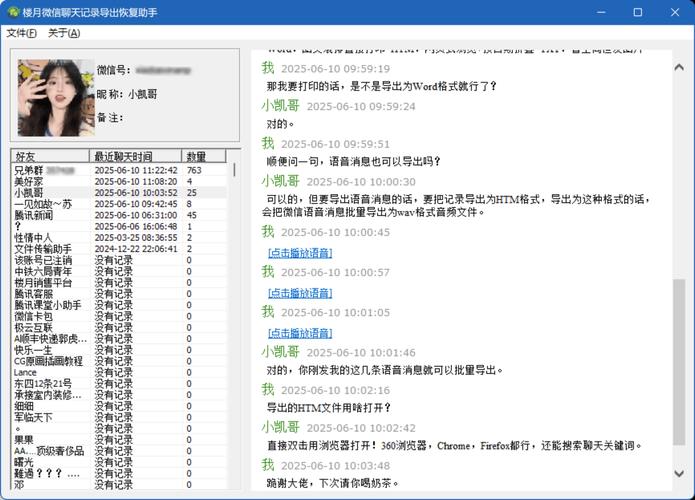Open the 文件(F) menu

[x=22, y=33]
